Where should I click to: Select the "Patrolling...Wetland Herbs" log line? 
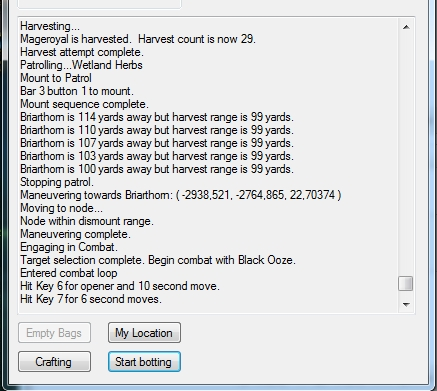tap(81, 65)
